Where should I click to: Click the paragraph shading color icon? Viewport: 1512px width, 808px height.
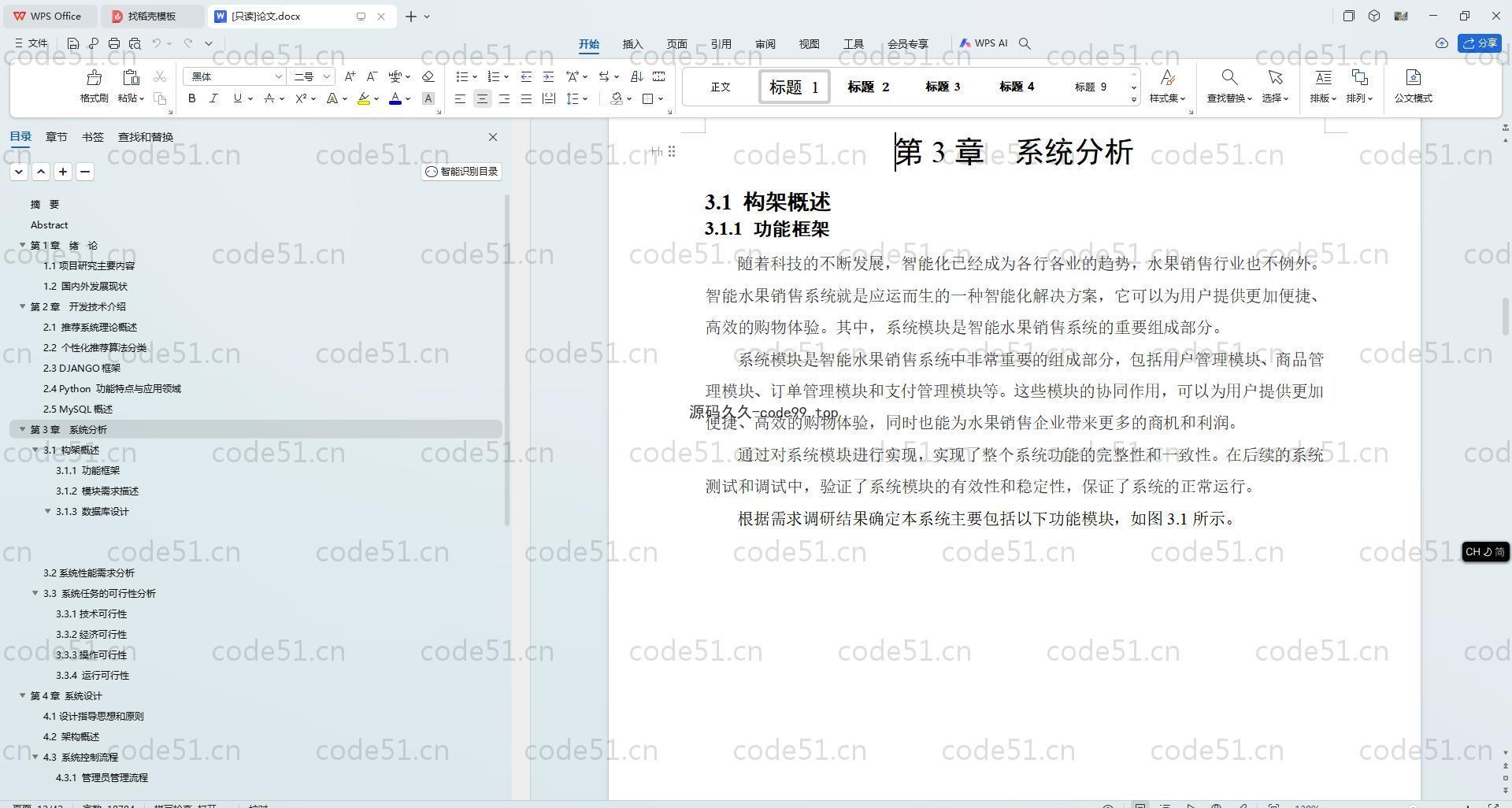pyautogui.click(x=617, y=98)
